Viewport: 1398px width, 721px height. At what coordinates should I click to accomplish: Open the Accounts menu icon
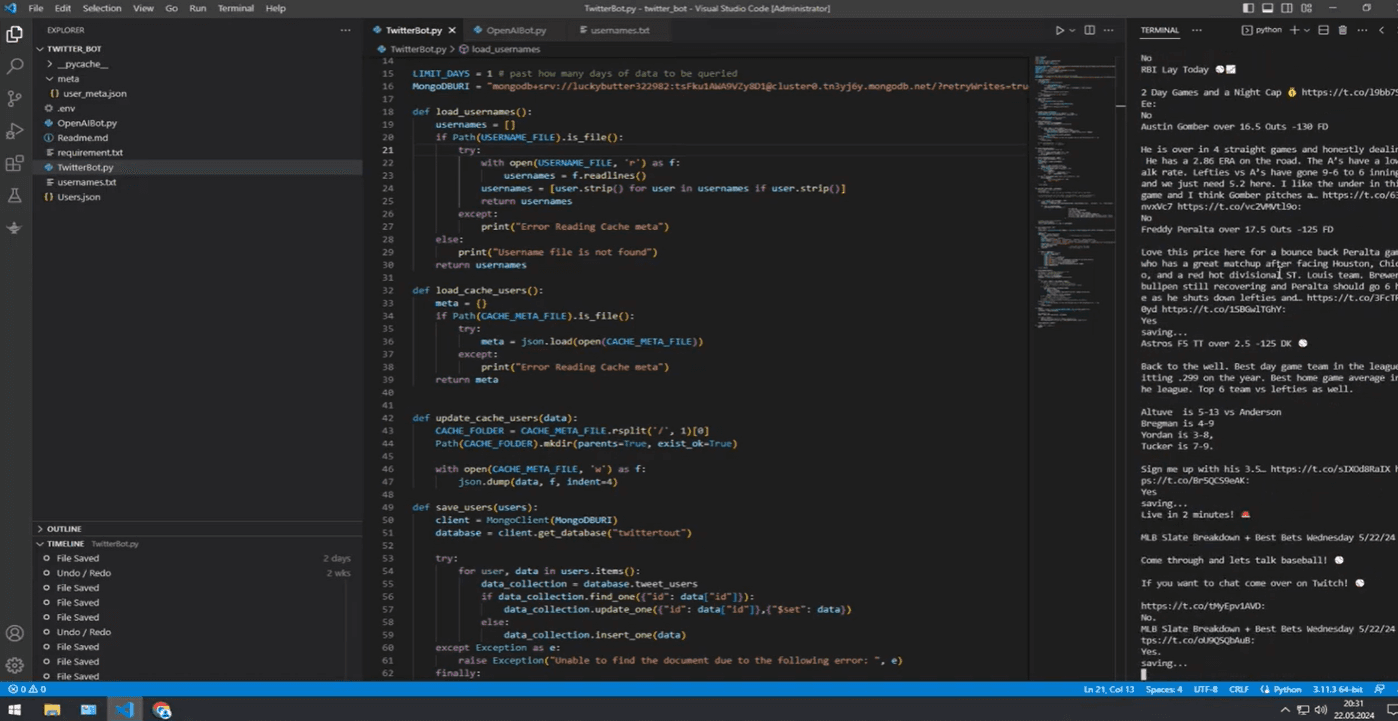pyautogui.click(x=15, y=633)
